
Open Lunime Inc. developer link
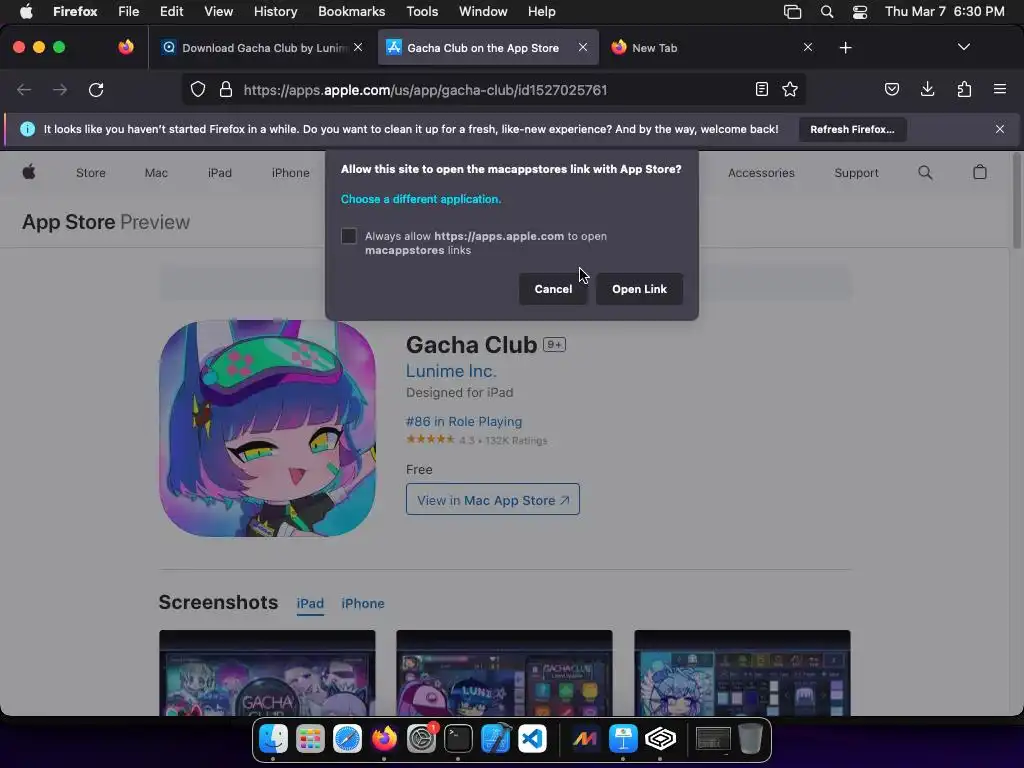451,371
